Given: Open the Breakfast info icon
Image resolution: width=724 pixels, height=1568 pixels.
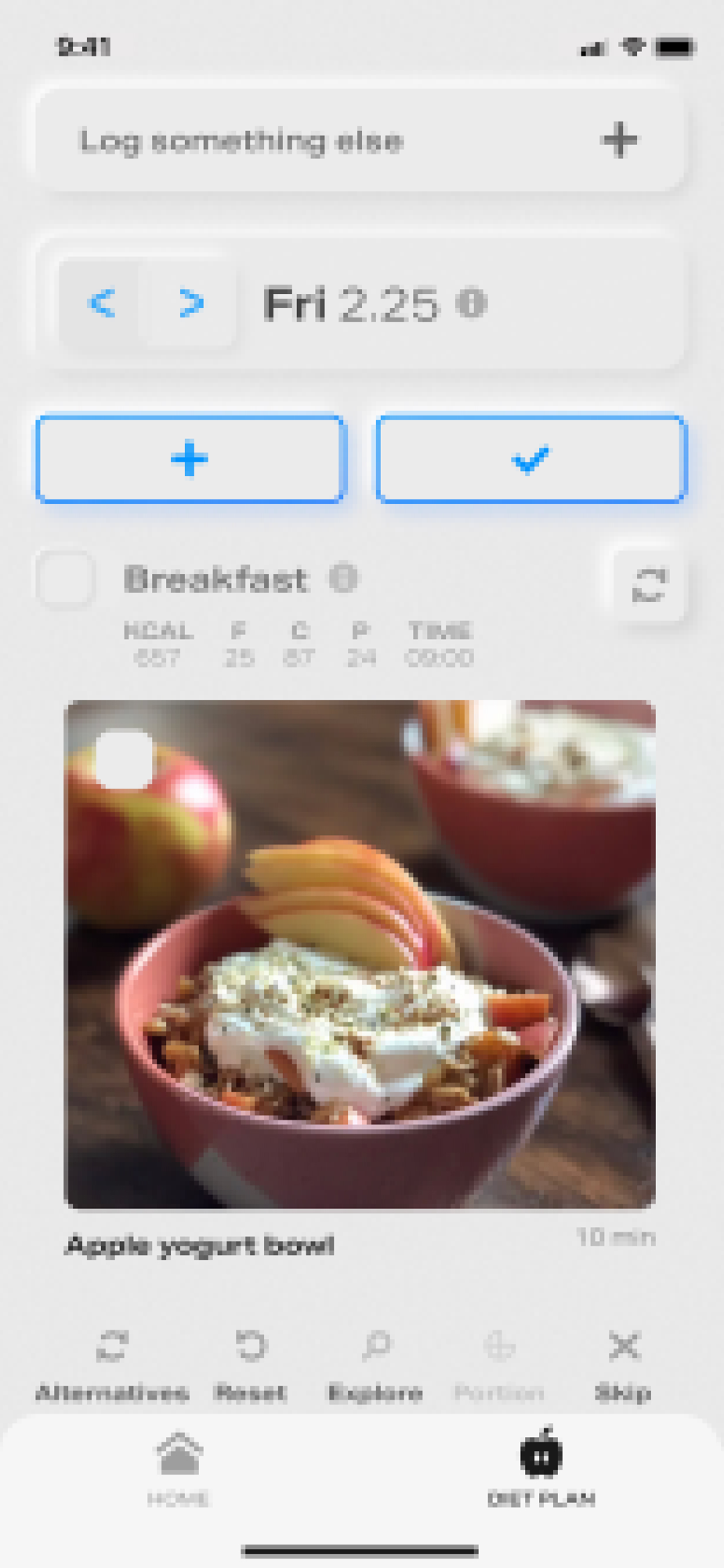Looking at the screenshot, I should click(x=343, y=579).
